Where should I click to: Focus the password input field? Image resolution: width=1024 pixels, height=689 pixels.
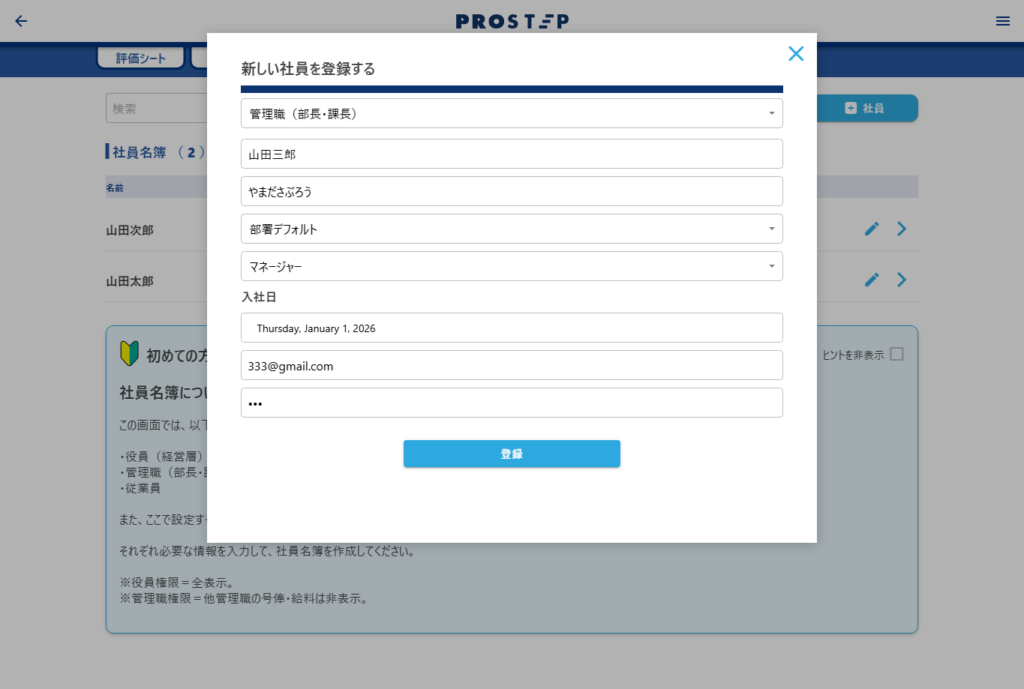click(x=511, y=403)
